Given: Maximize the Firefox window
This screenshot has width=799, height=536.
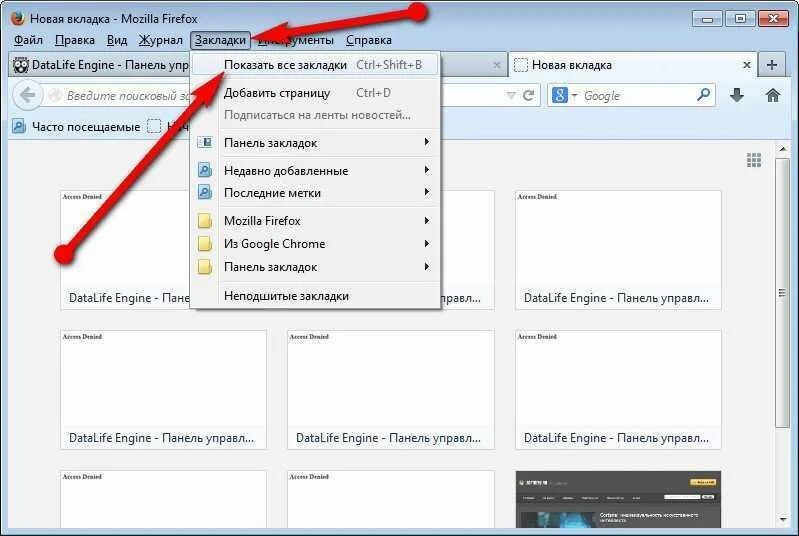Looking at the screenshot, I should [x=740, y=18].
